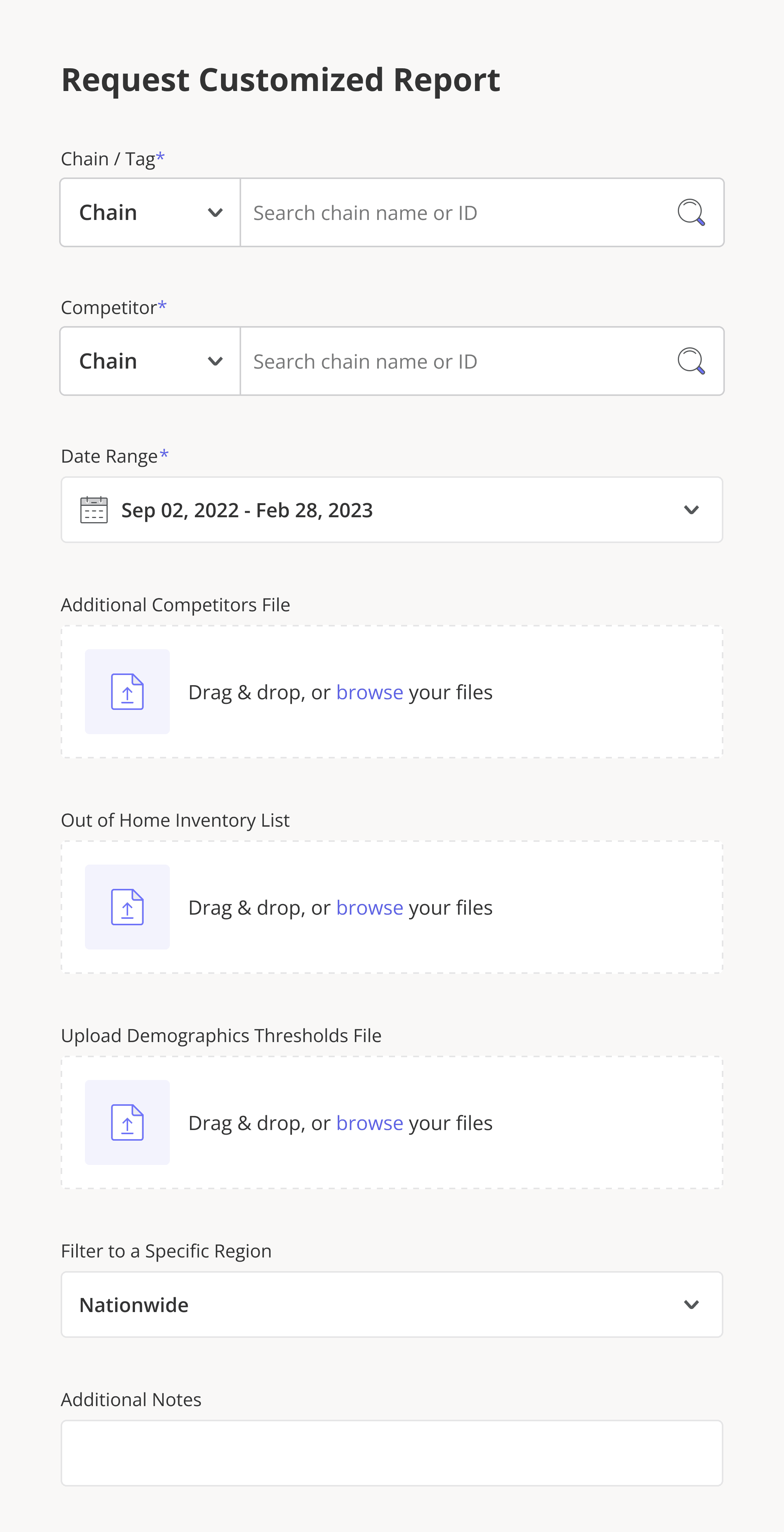This screenshot has width=784, height=1532.
Task: Click upload icon under Out of Home Inventory List
Action: [127, 907]
